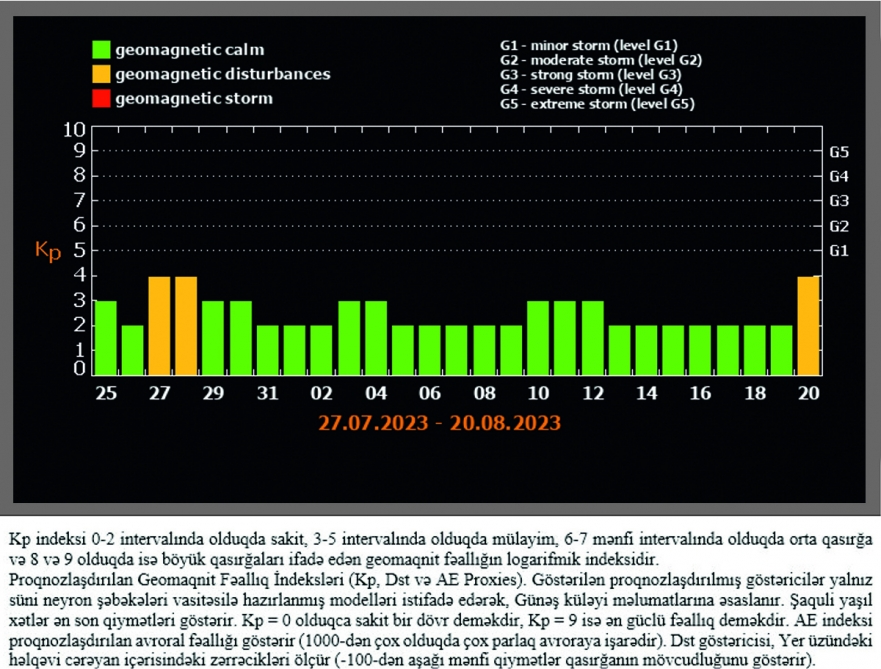Screen dimensions: 881x669
Task: Click the green geomagnetic calm legend swatch
Action: coord(101,49)
